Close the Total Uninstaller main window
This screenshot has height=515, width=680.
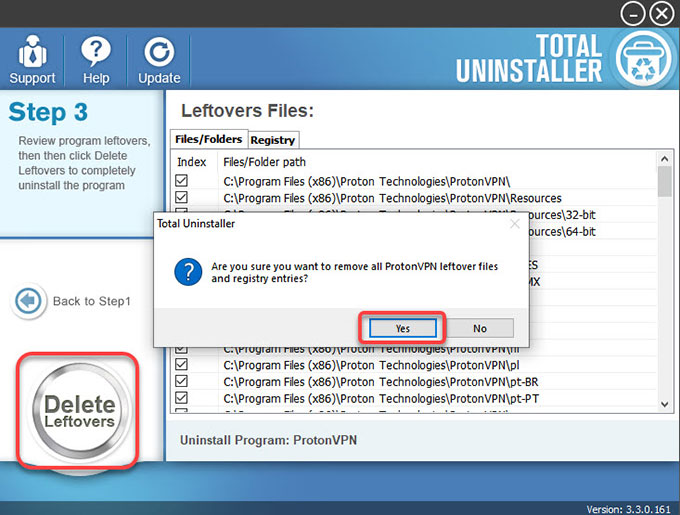coord(662,14)
